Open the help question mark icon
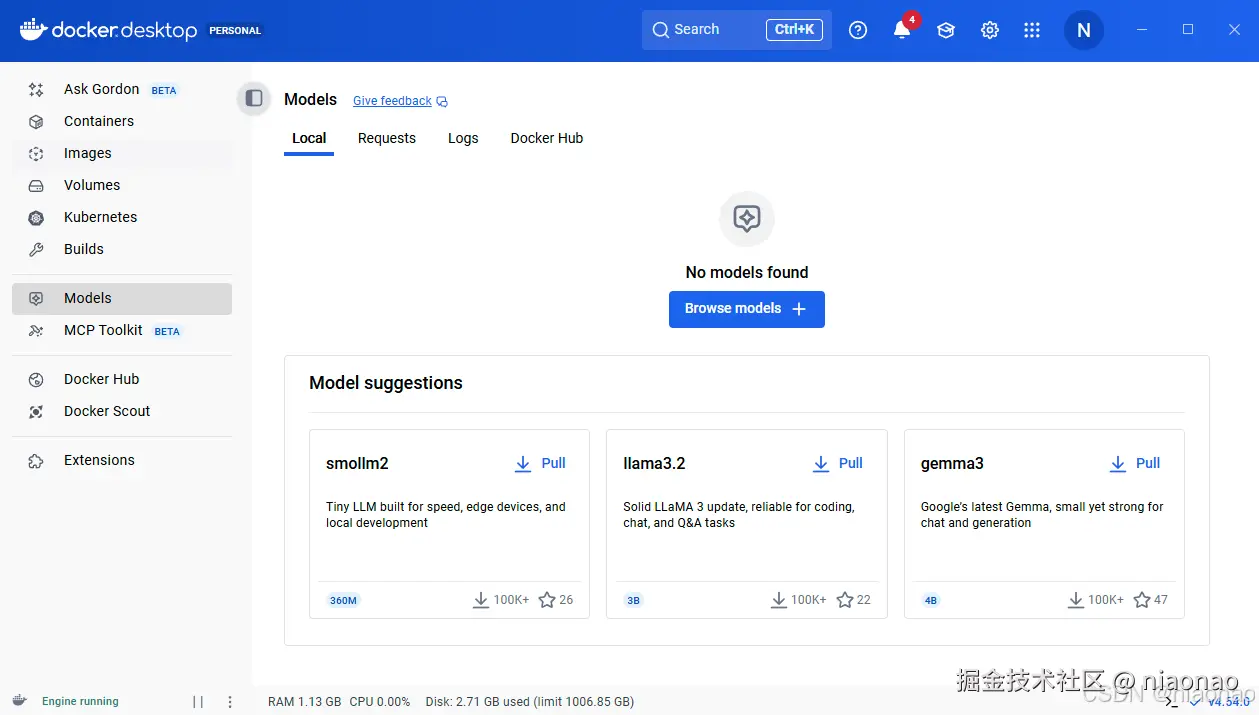This screenshot has width=1259, height=715. 858,30
